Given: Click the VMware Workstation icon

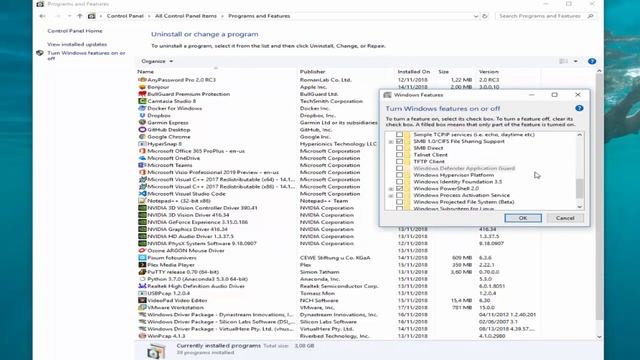Looking at the screenshot, I should (x=142, y=307).
